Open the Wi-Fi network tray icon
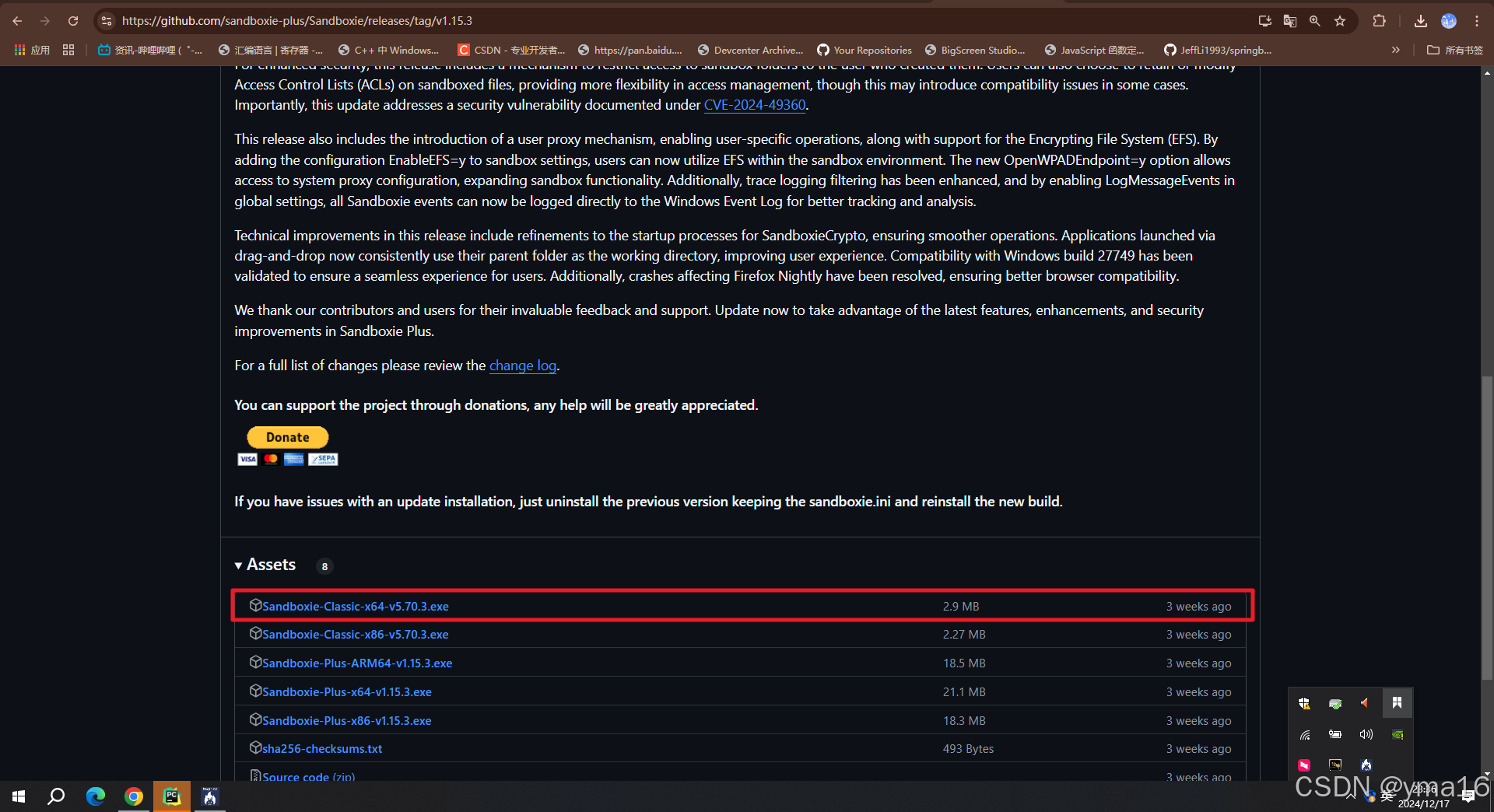This screenshot has height=812, width=1494. click(1304, 734)
